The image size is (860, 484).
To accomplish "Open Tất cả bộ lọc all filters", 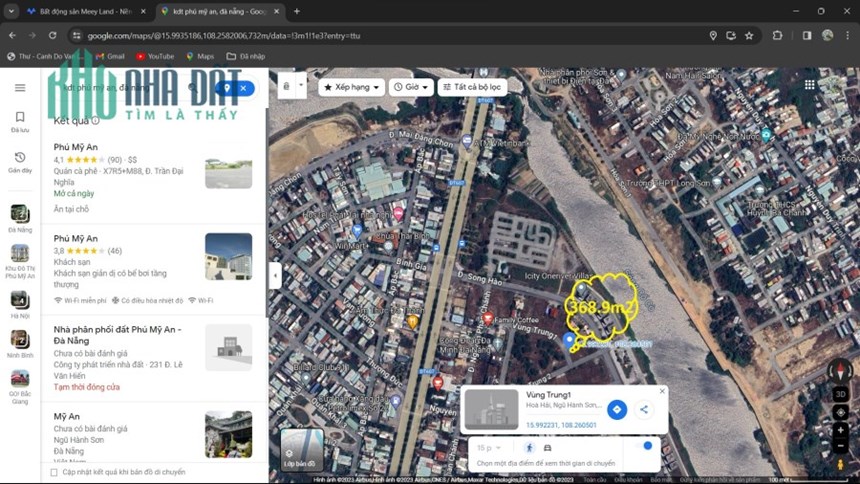I will (x=472, y=87).
